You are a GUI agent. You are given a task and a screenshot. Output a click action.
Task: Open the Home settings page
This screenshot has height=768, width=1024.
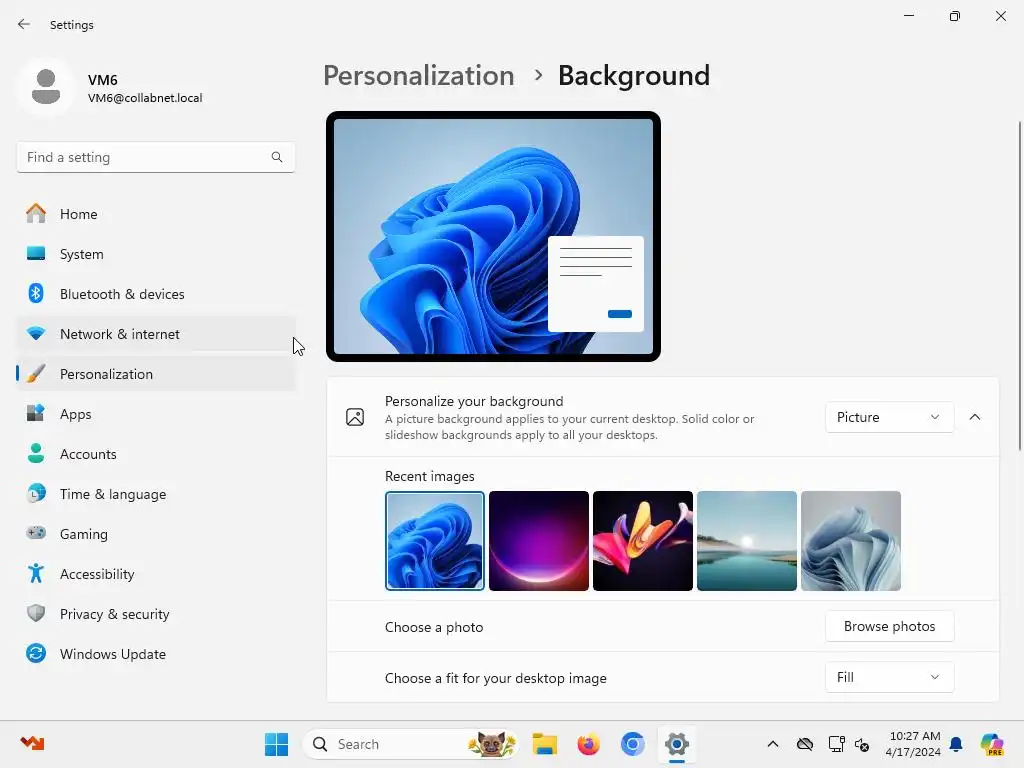155,214
